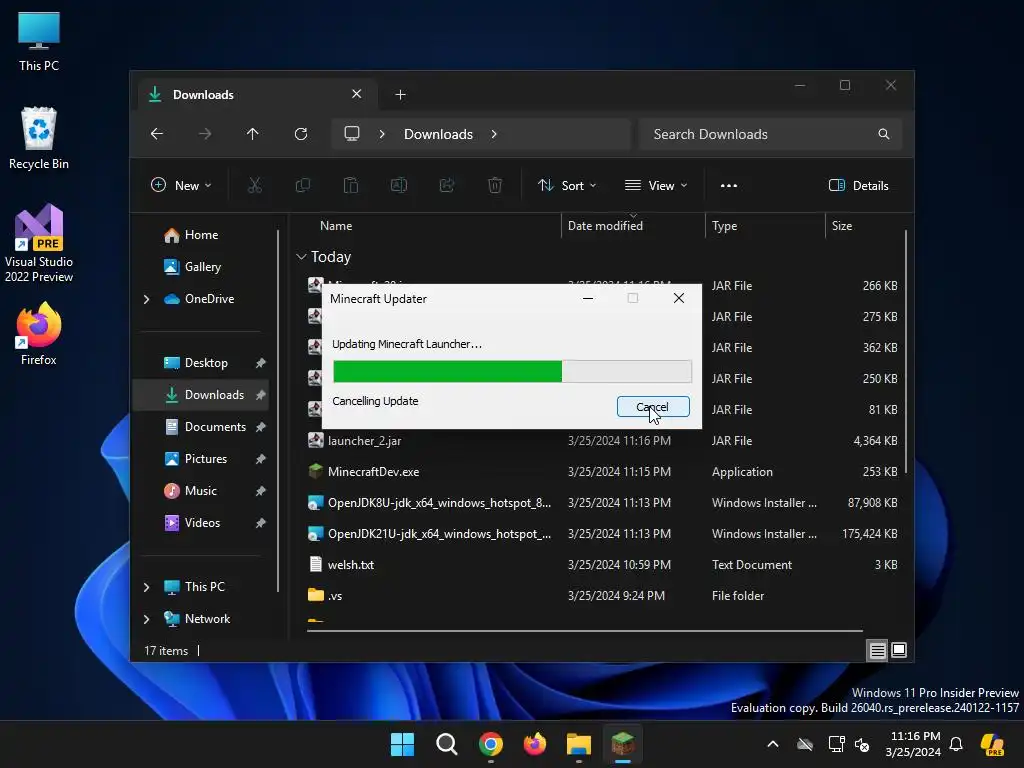Image resolution: width=1024 pixels, height=768 pixels.
Task: Open the notification bell
Action: [956, 744]
